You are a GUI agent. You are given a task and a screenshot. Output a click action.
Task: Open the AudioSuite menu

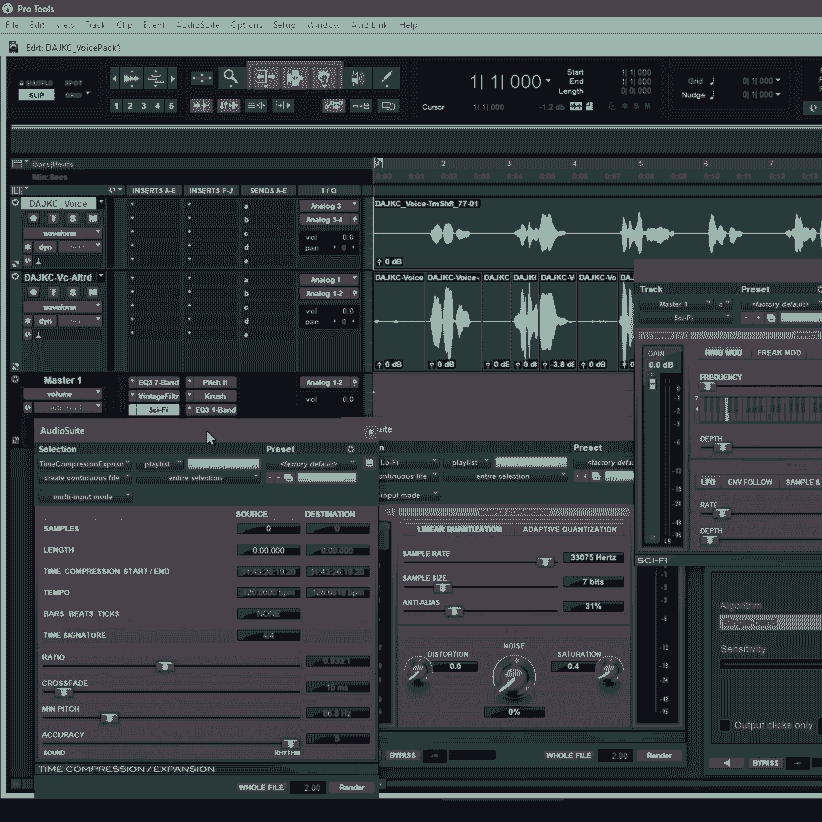tap(199, 24)
